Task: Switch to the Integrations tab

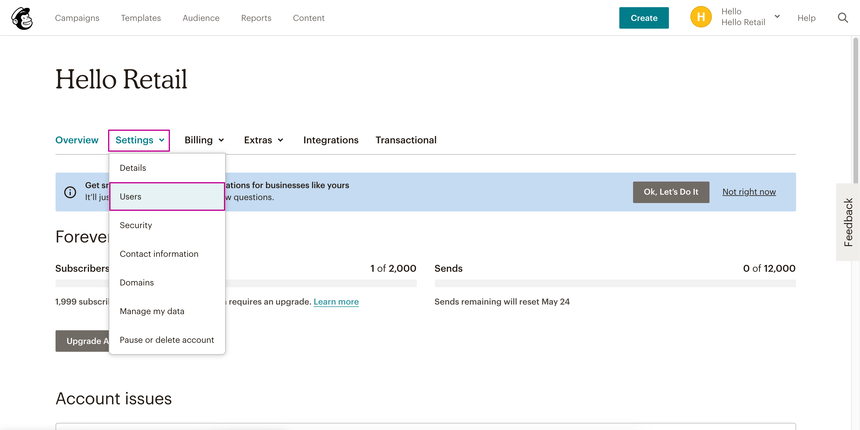Action: (x=331, y=140)
